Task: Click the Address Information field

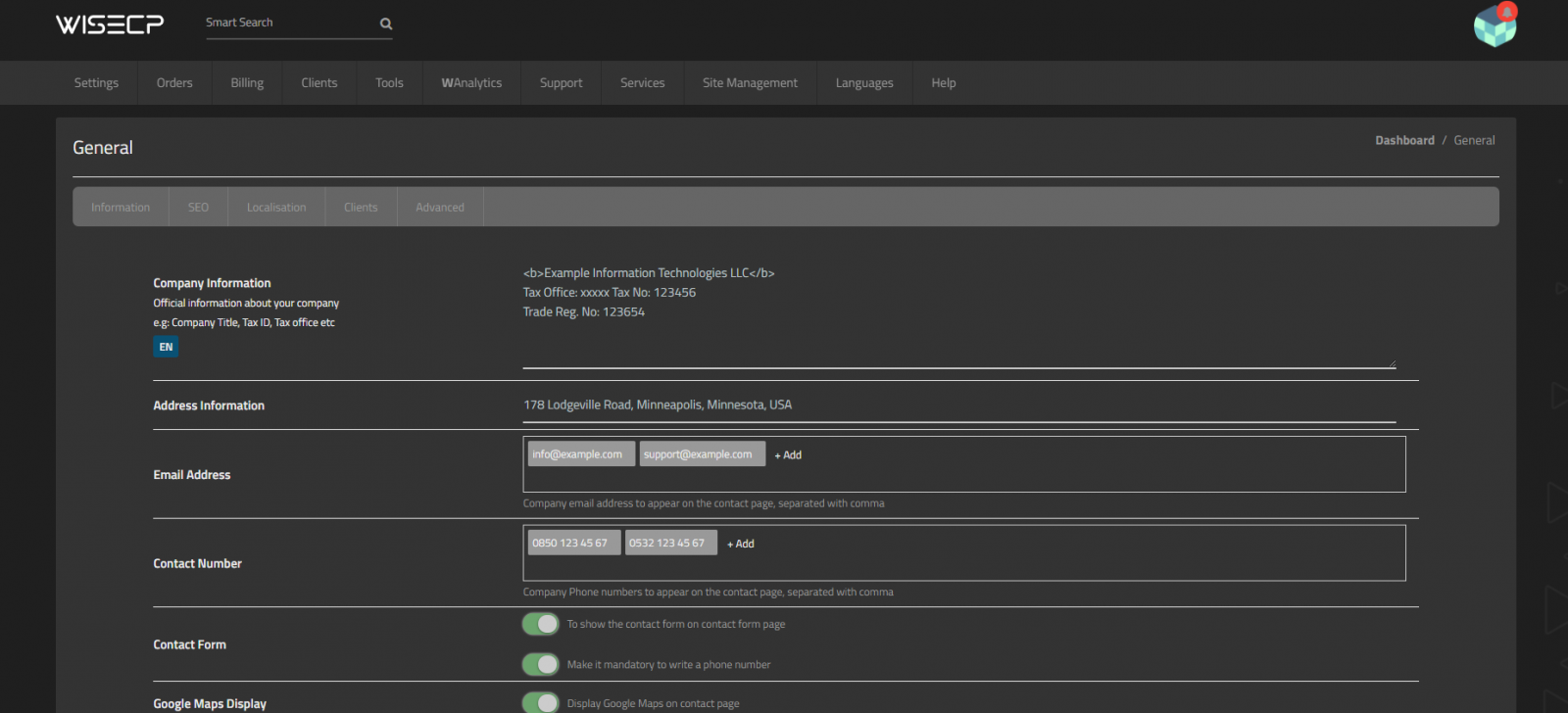Action: 959,405
